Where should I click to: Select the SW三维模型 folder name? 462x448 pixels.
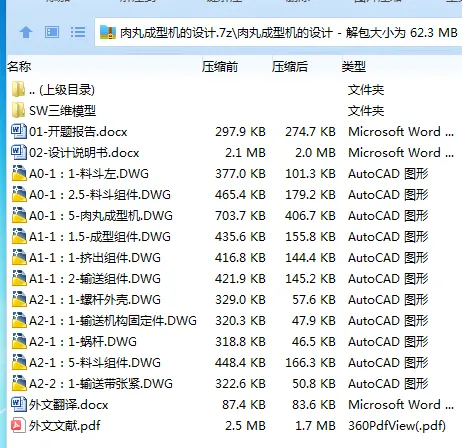62,111
